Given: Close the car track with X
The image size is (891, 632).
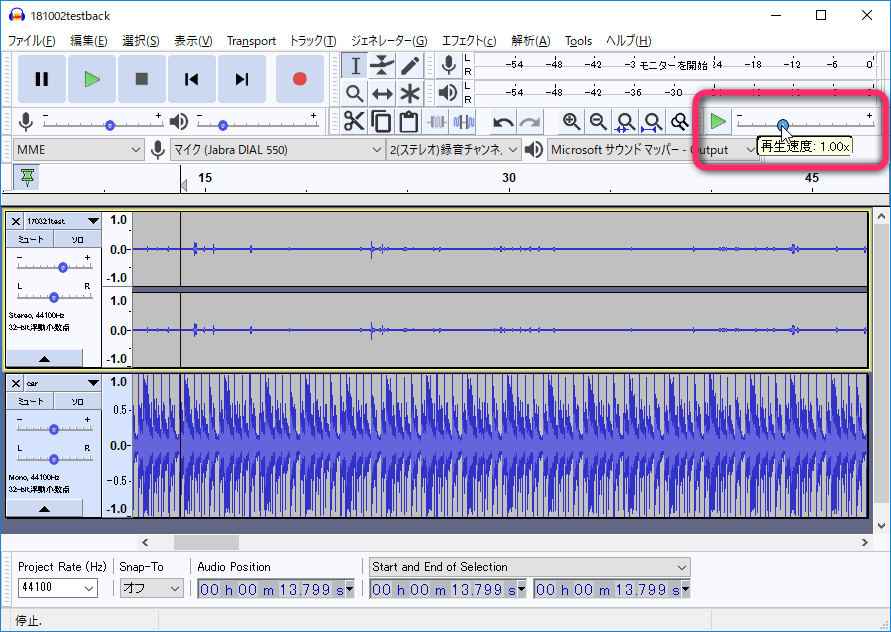Looking at the screenshot, I should coord(16,383).
